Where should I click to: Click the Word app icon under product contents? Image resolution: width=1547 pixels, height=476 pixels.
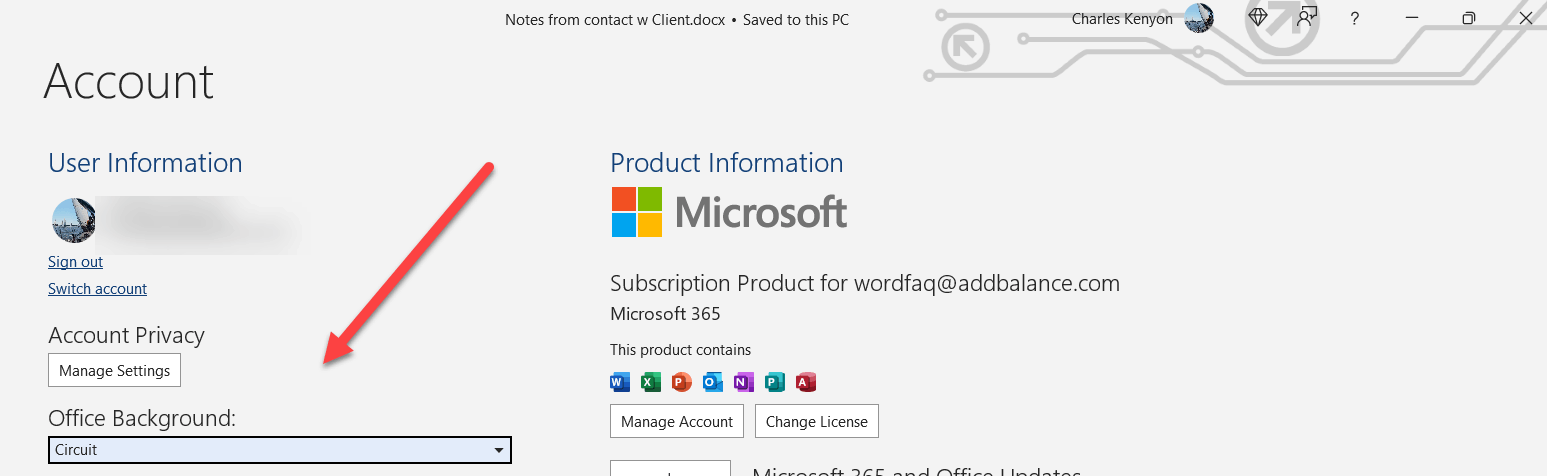tap(620, 381)
